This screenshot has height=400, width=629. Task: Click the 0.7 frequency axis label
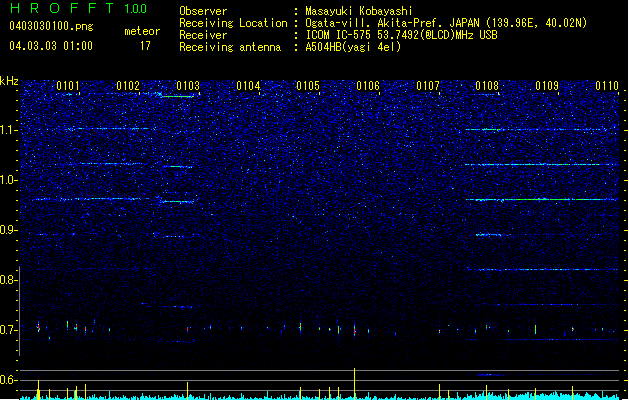pos(8,330)
